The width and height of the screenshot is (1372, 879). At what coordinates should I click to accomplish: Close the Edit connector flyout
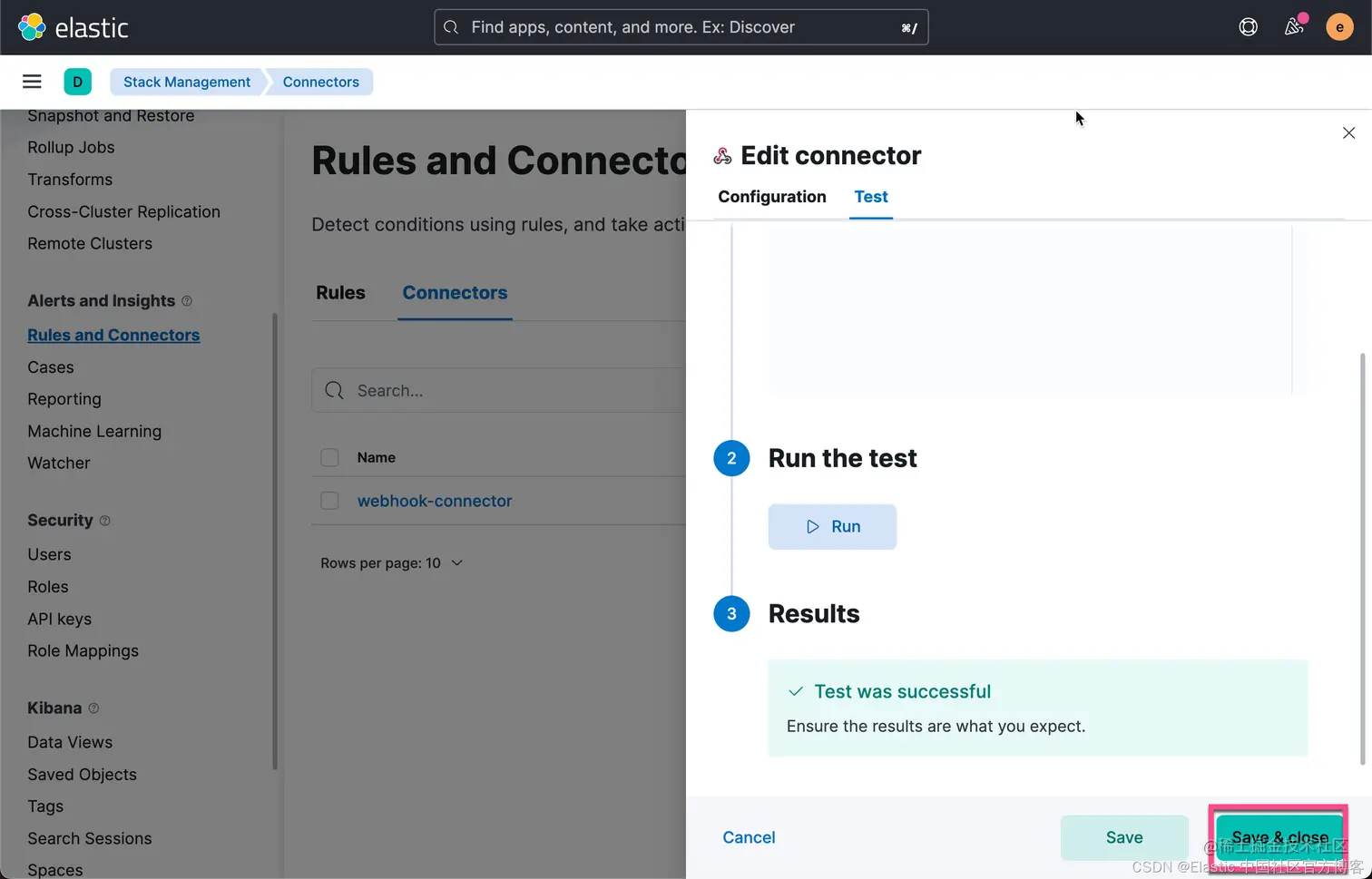(1349, 133)
